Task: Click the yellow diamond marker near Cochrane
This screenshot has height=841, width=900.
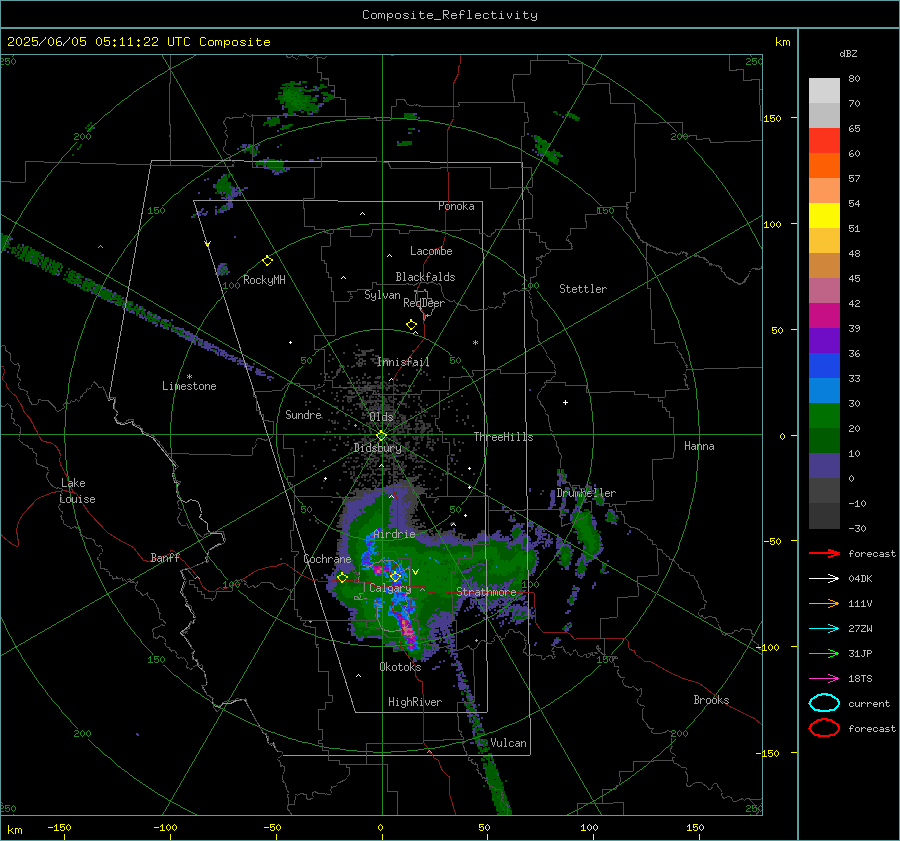Action: pyautogui.click(x=342, y=578)
